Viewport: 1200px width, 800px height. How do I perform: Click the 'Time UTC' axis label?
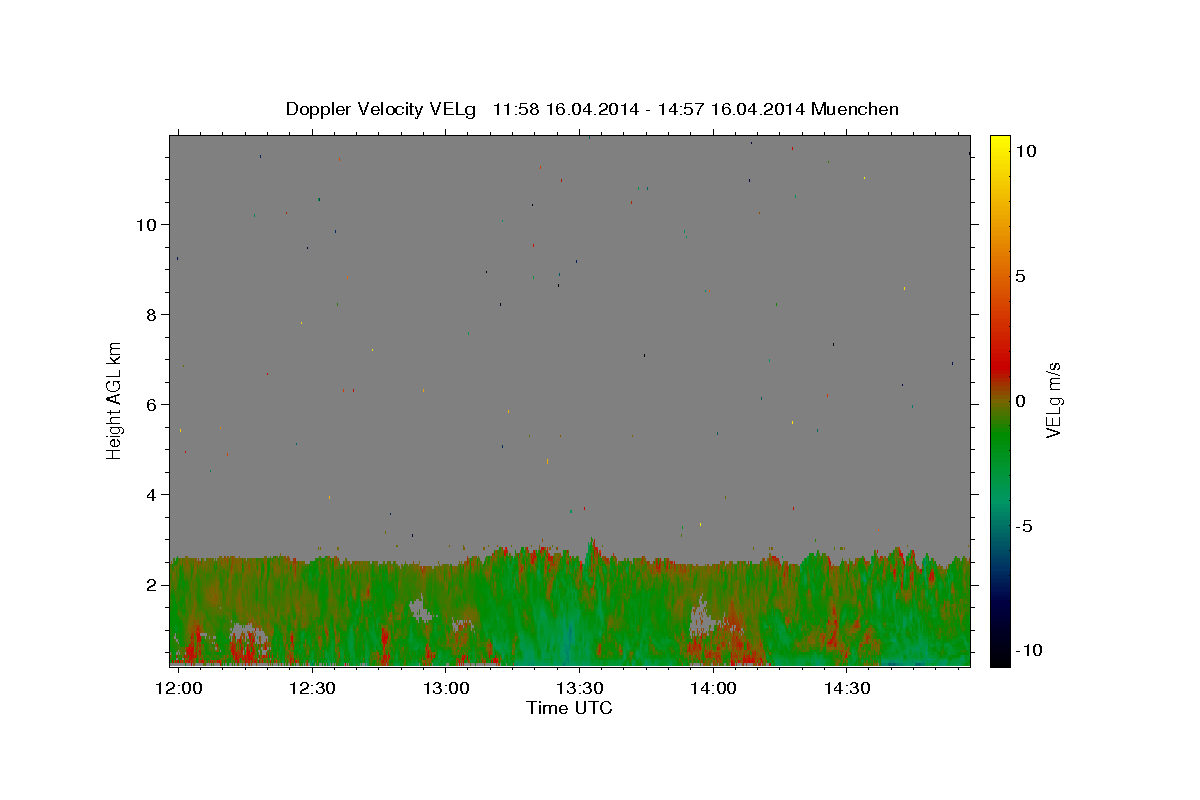click(569, 708)
